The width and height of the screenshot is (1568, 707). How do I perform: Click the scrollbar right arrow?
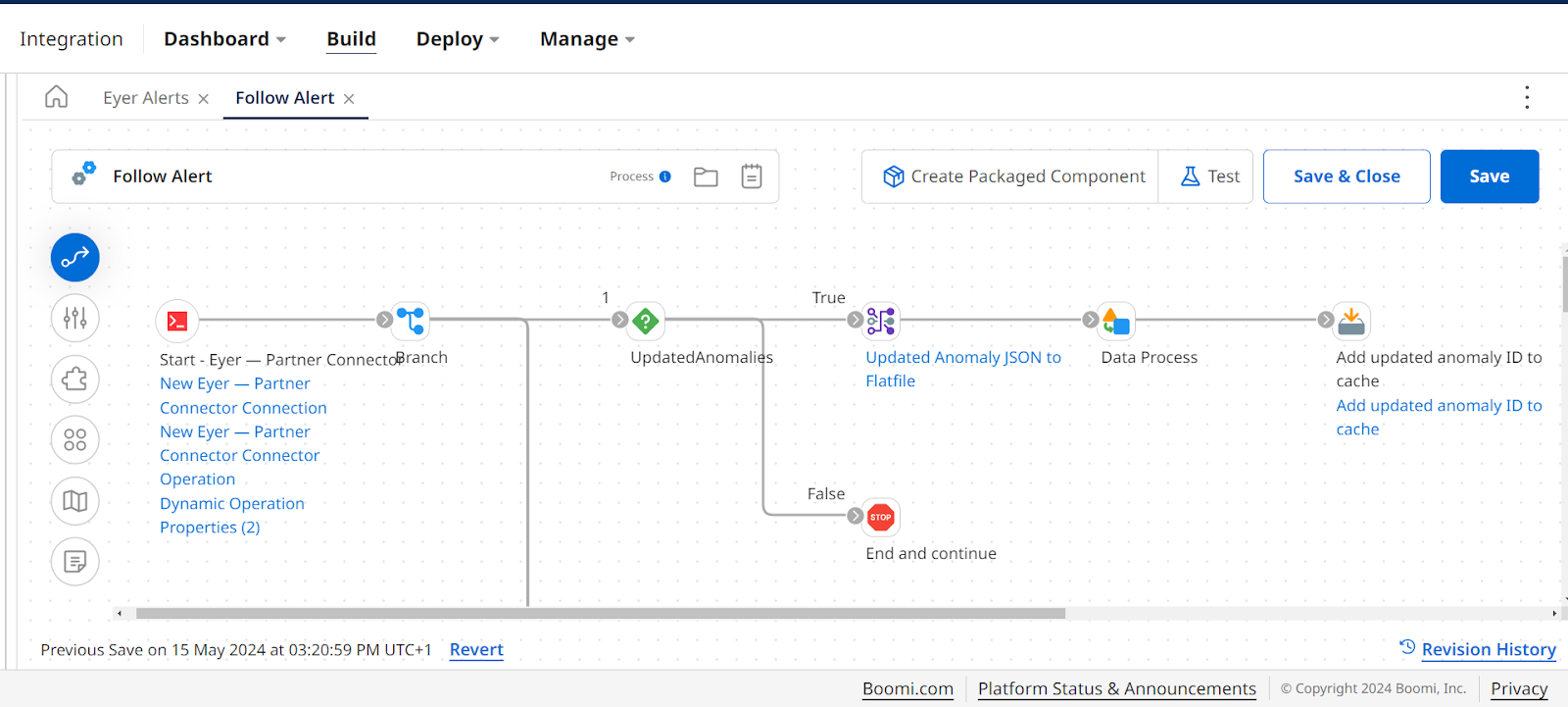(1554, 614)
